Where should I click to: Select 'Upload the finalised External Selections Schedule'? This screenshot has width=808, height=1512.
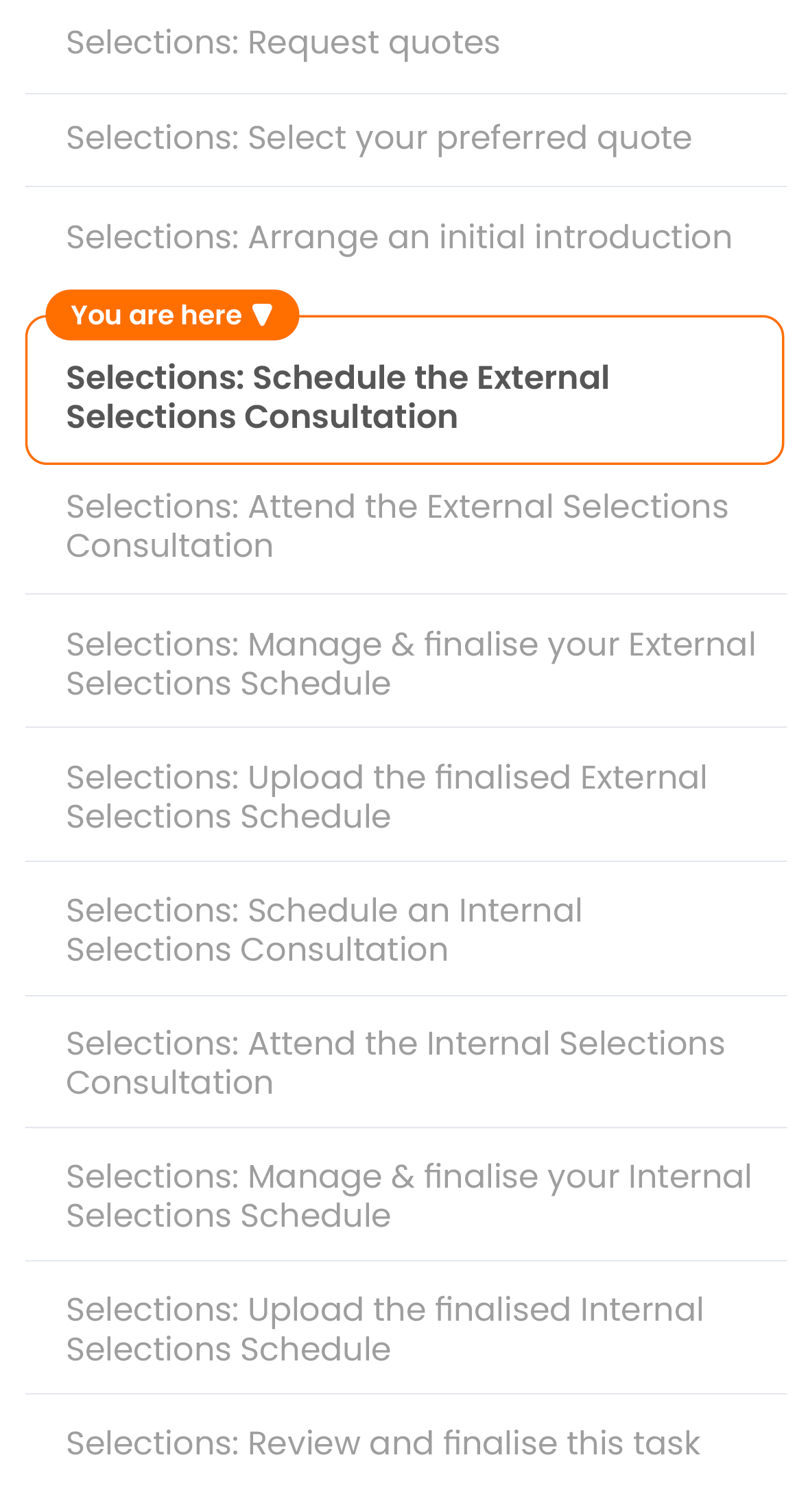click(x=386, y=797)
